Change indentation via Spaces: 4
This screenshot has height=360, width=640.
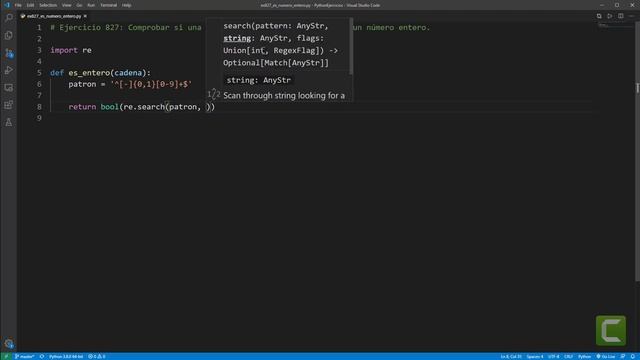point(535,356)
